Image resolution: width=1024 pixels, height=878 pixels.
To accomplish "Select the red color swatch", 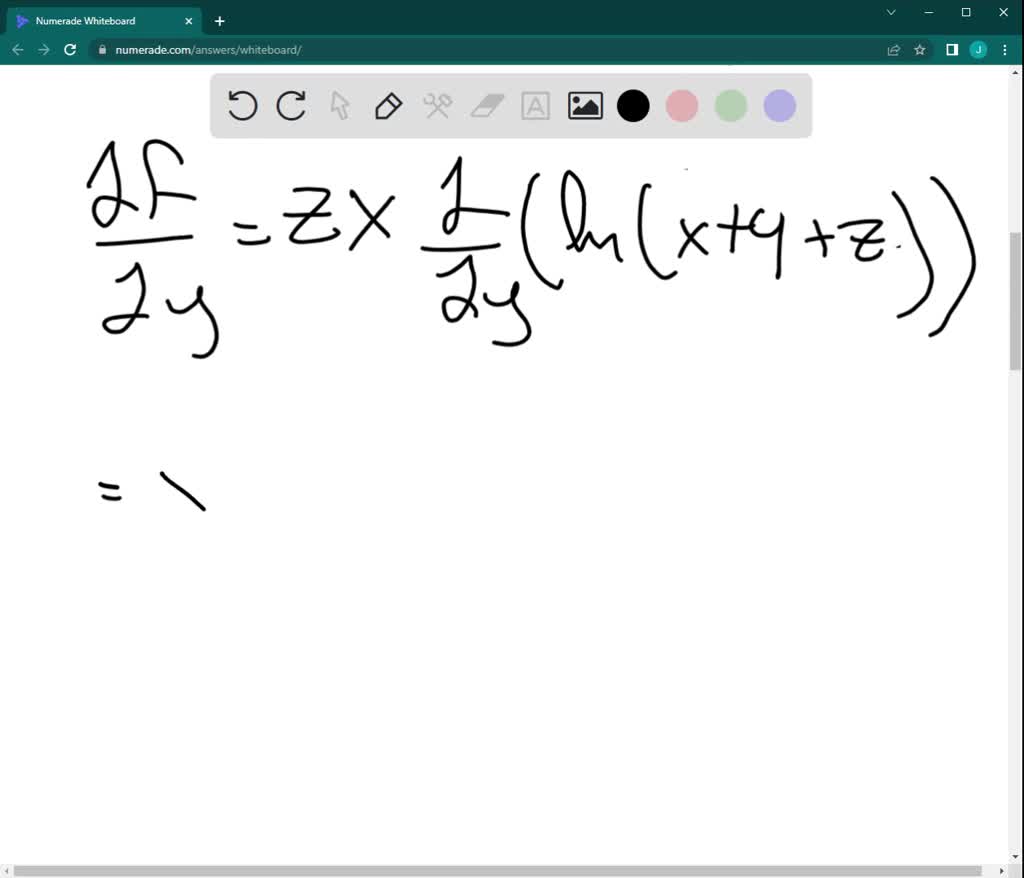I will (682, 105).
